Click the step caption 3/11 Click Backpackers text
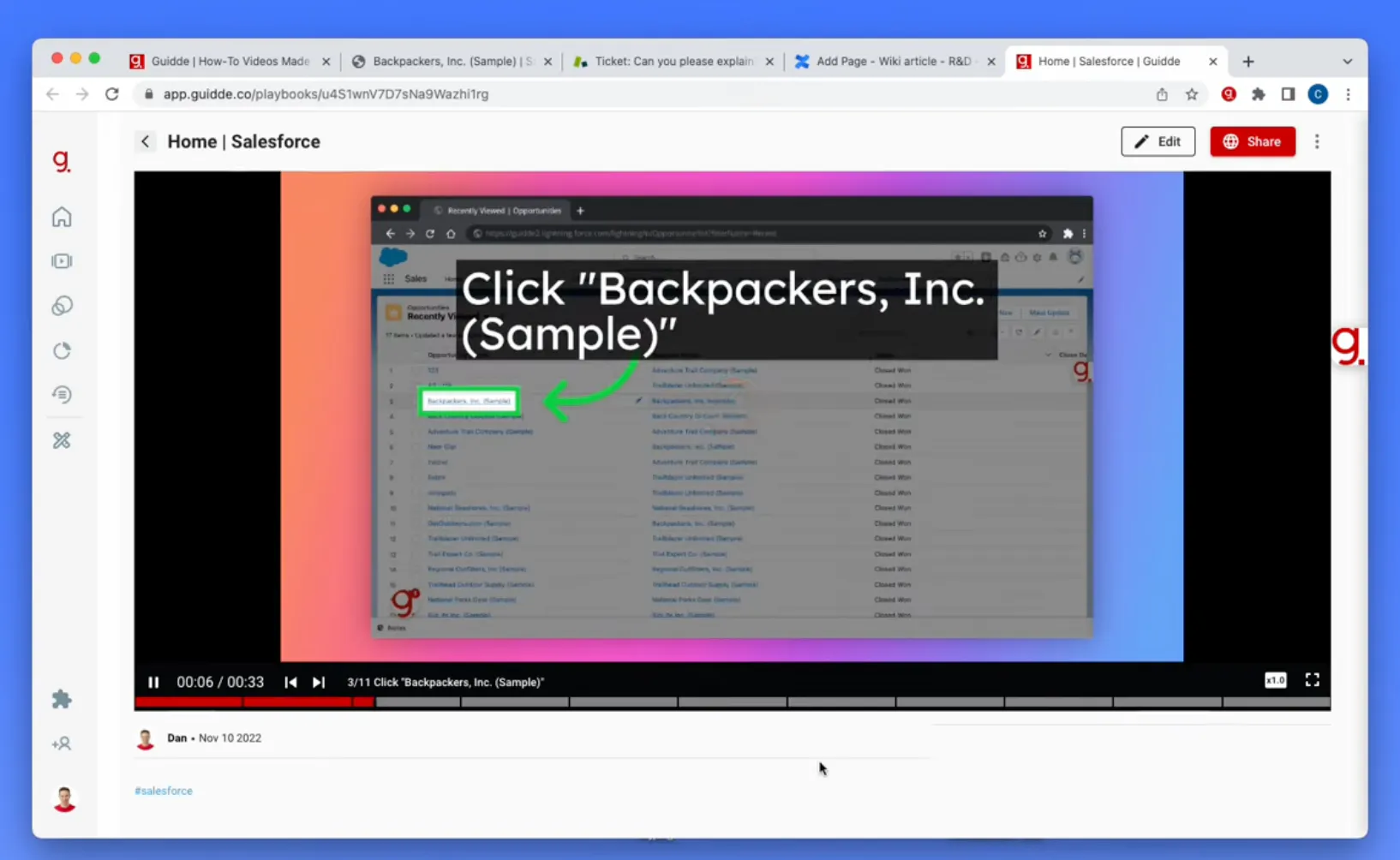This screenshot has height=860, width=1400. click(x=446, y=683)
